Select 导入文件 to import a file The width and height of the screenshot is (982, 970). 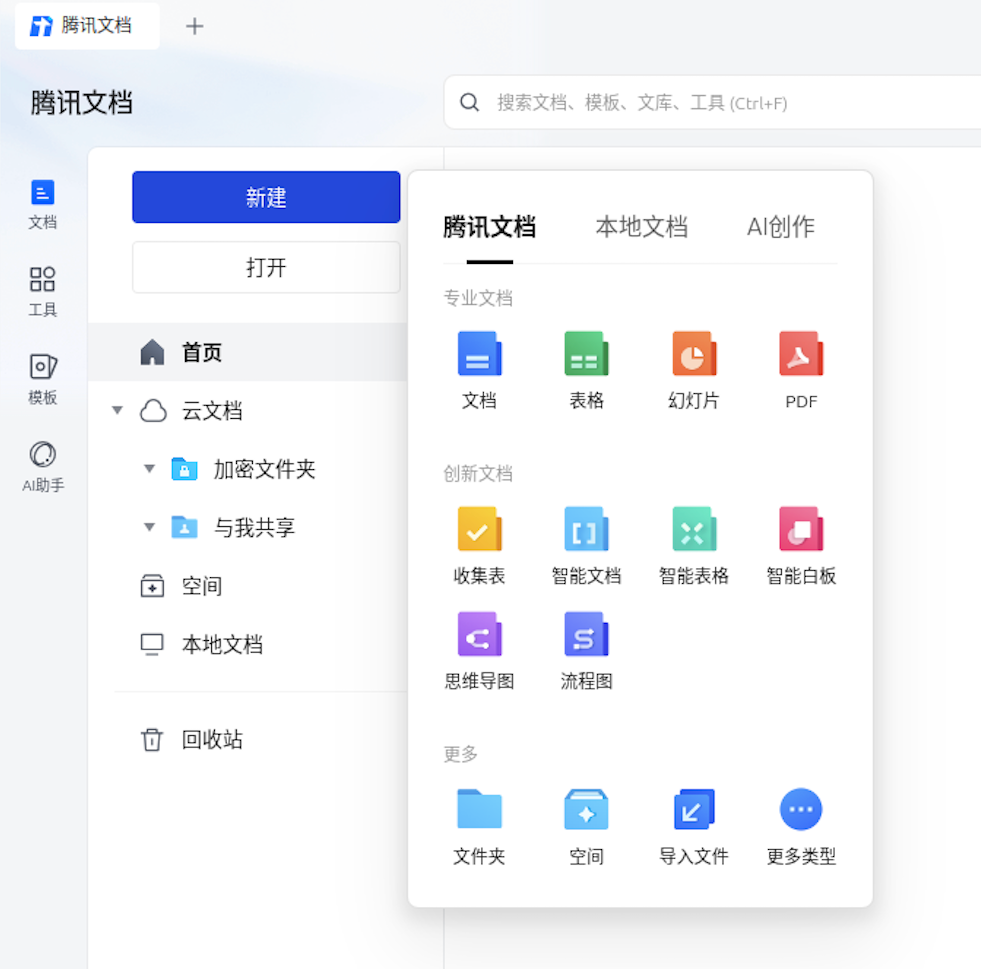coord(693,827)
